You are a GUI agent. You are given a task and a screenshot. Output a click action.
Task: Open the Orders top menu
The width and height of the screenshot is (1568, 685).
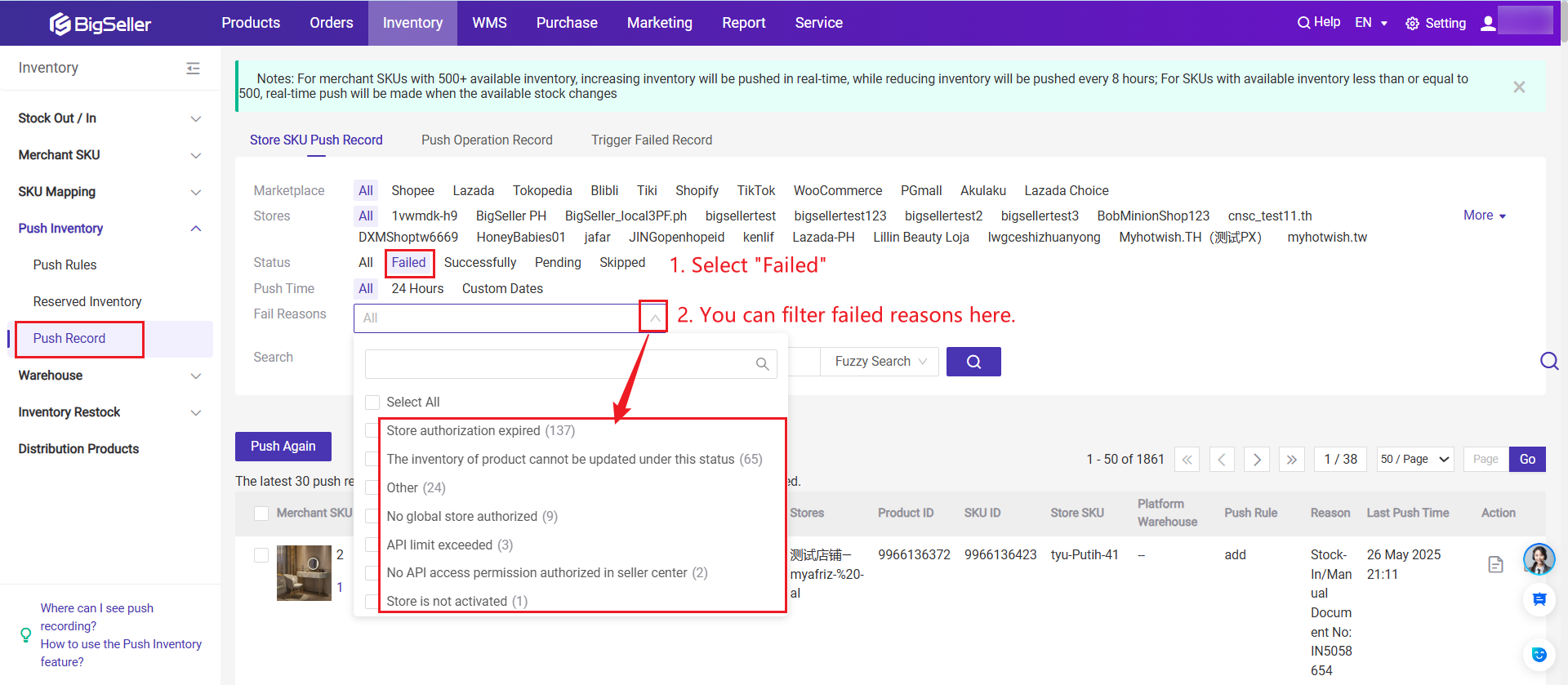pyautogui.click(x=332, y=23)
